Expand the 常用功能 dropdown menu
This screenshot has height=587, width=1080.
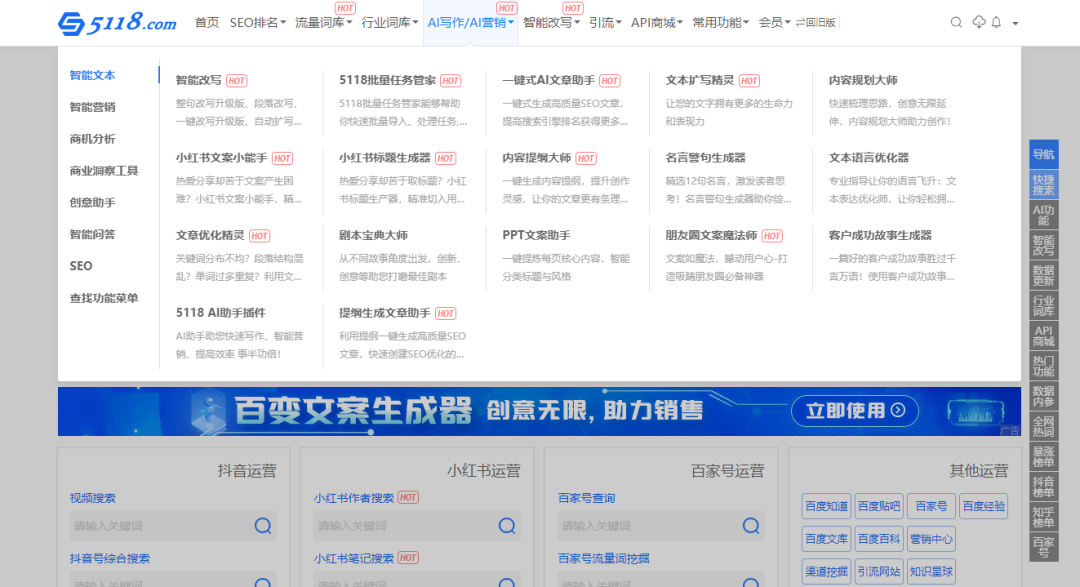[720, 23]
